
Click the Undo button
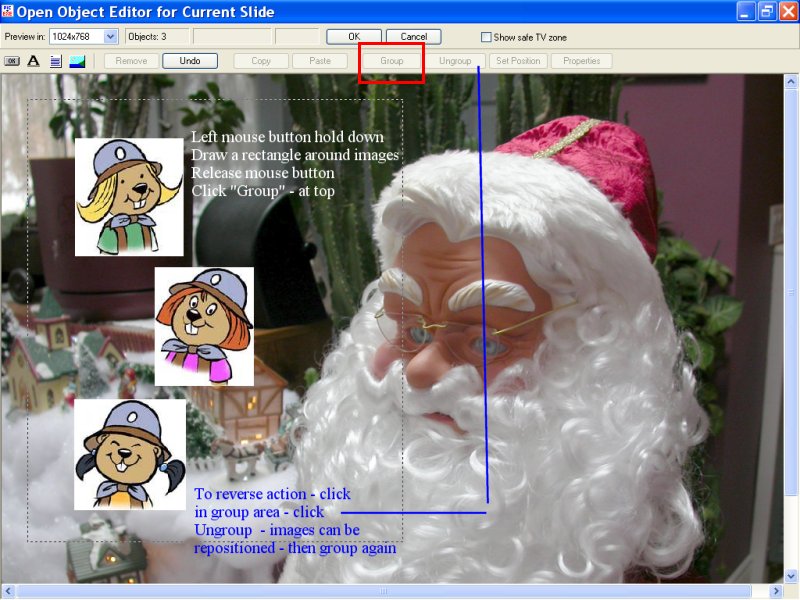coord(190,61)
